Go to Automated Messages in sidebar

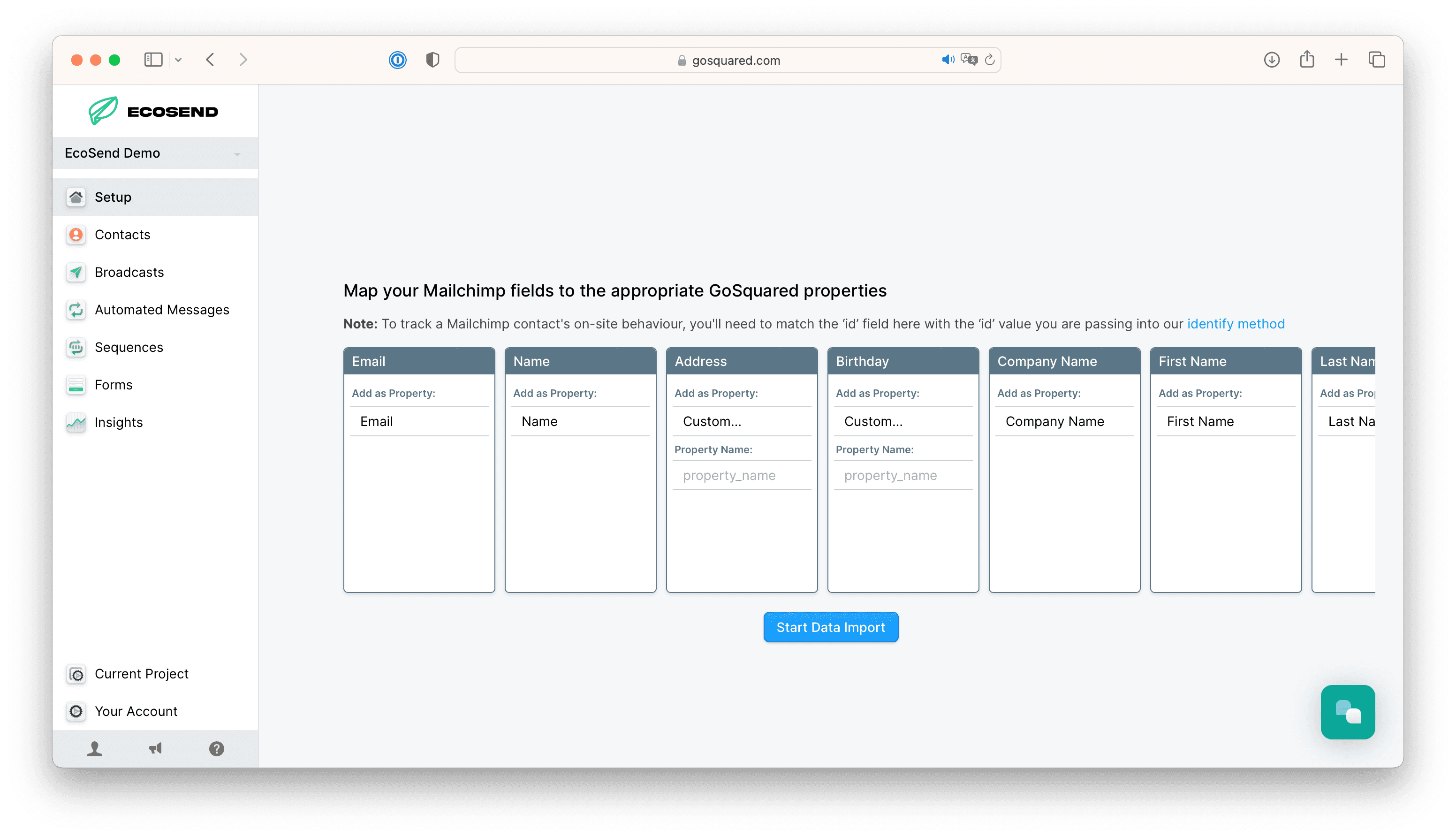pyautogui.click(x=155, y=310)
